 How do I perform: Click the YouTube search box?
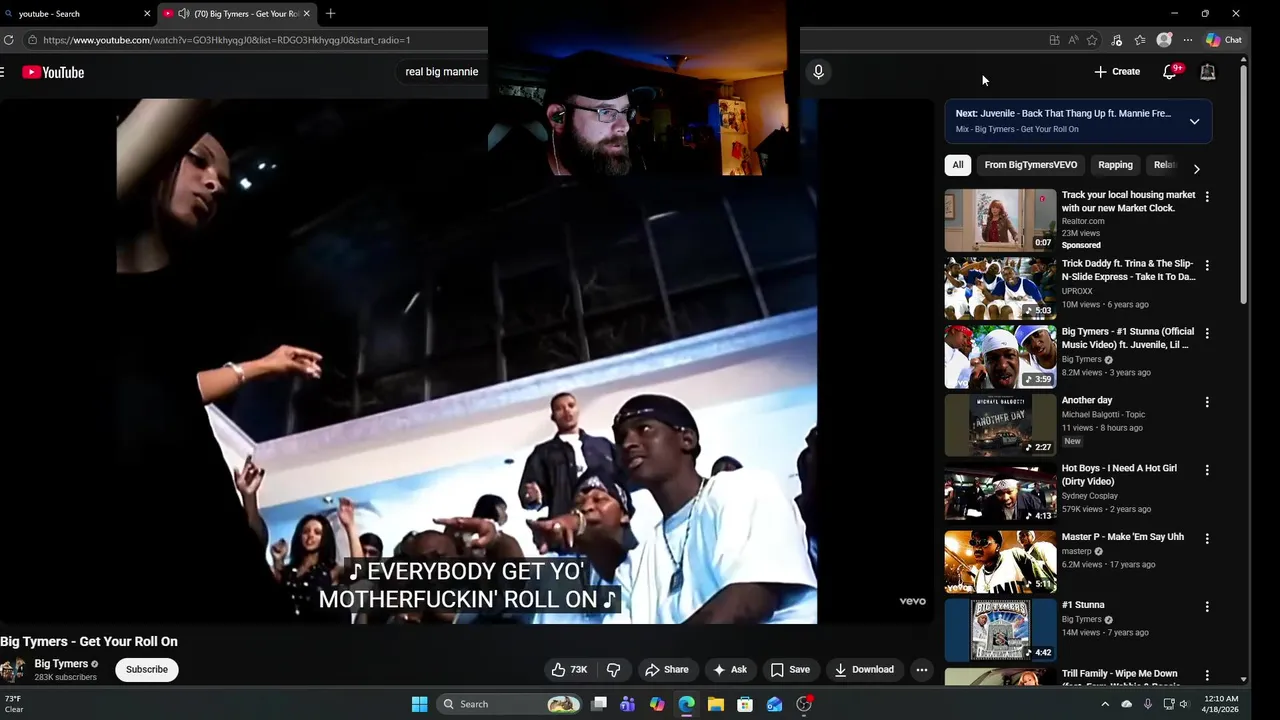point(442,72)
